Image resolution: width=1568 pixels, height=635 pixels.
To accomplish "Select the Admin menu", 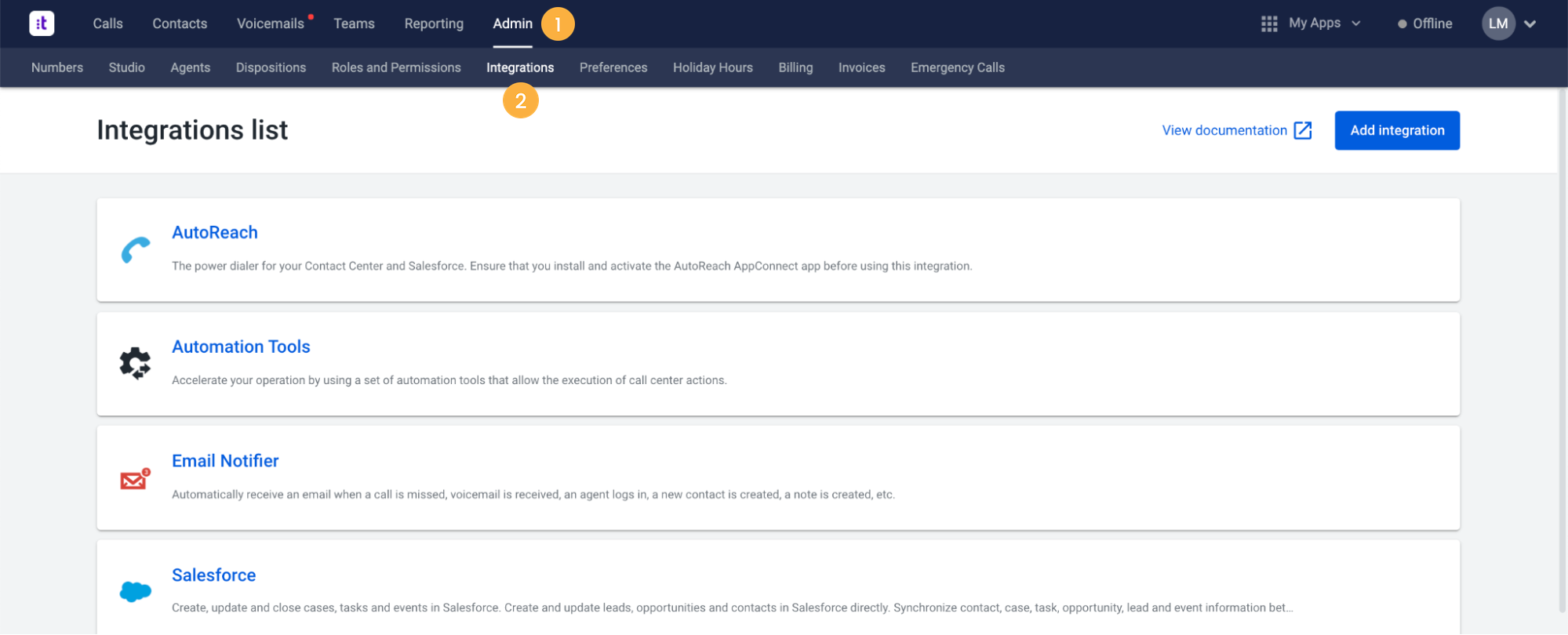I will pyautogui.click(x=512, y=24).
